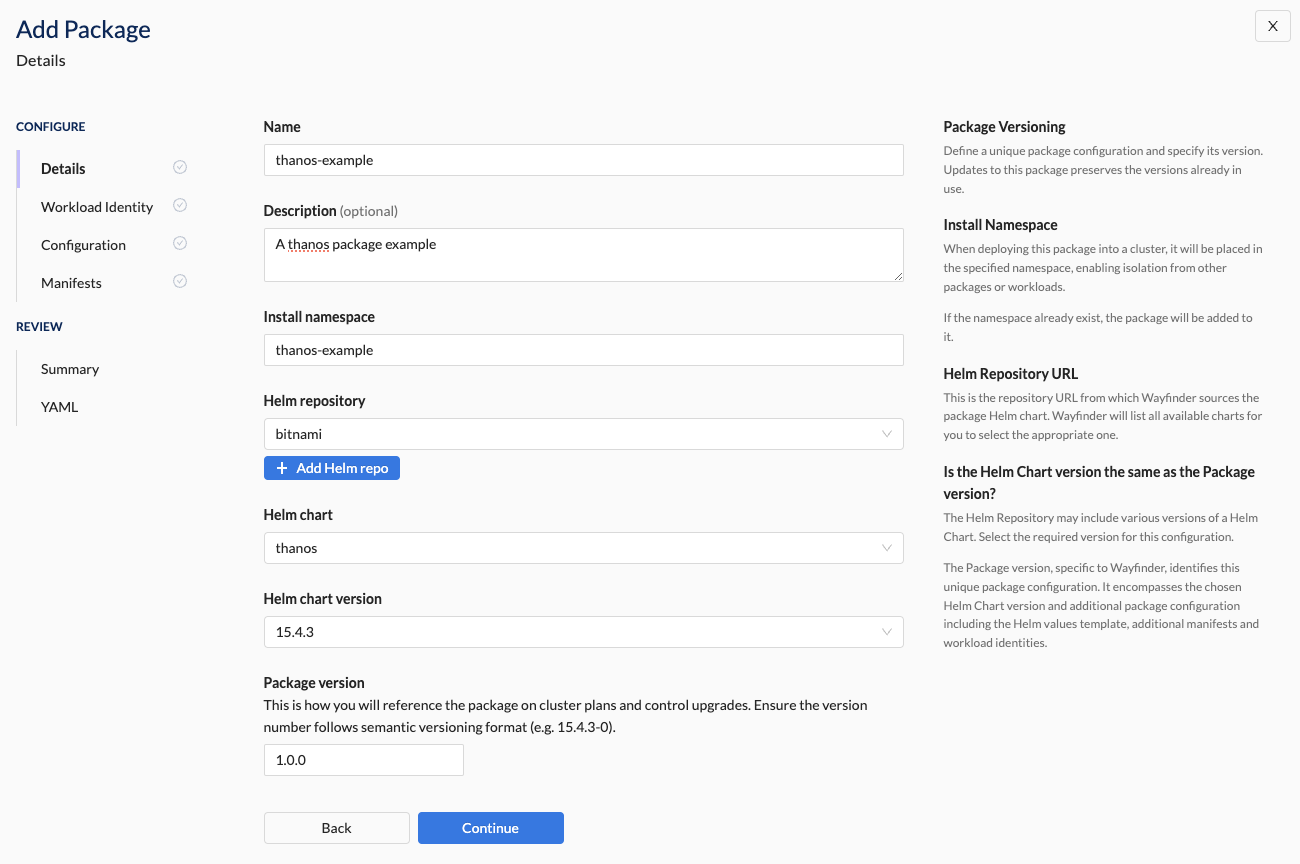1300x864 pixels.
Task: Click the Install Namespace help heading
Action: 1000,225
